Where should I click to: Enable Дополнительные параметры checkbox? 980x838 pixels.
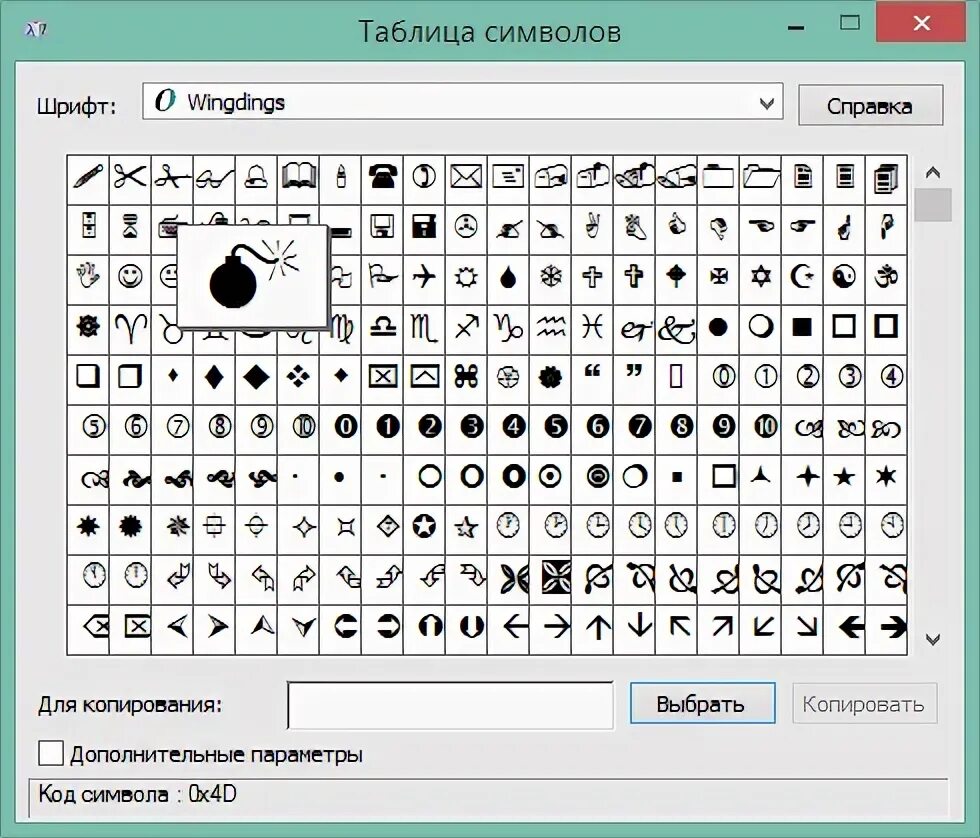[x=51, y=753]
